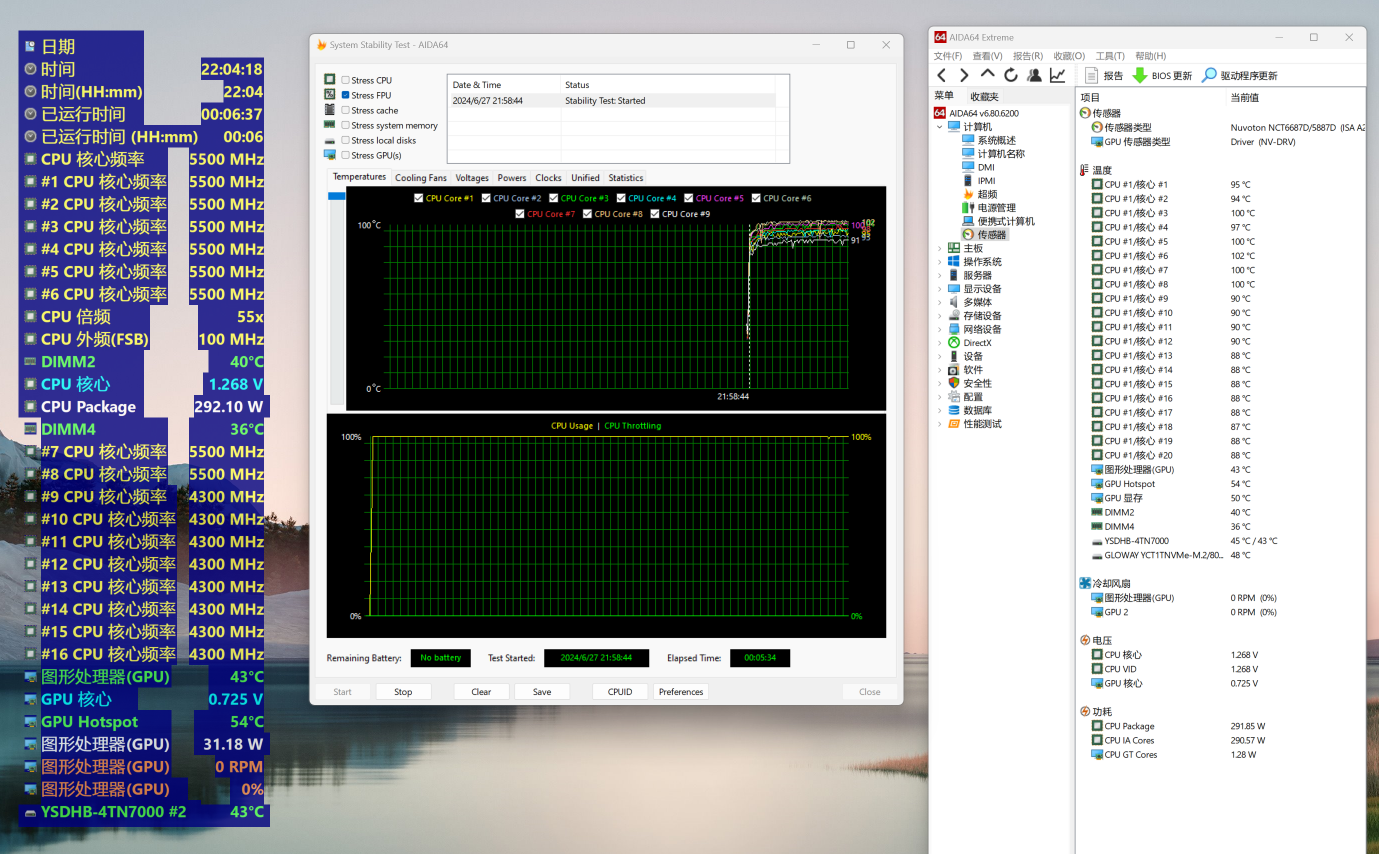Screen dimensions: 1379x854
Task: Open 计算机名称 in the tree
Action: tap(993, 154)
